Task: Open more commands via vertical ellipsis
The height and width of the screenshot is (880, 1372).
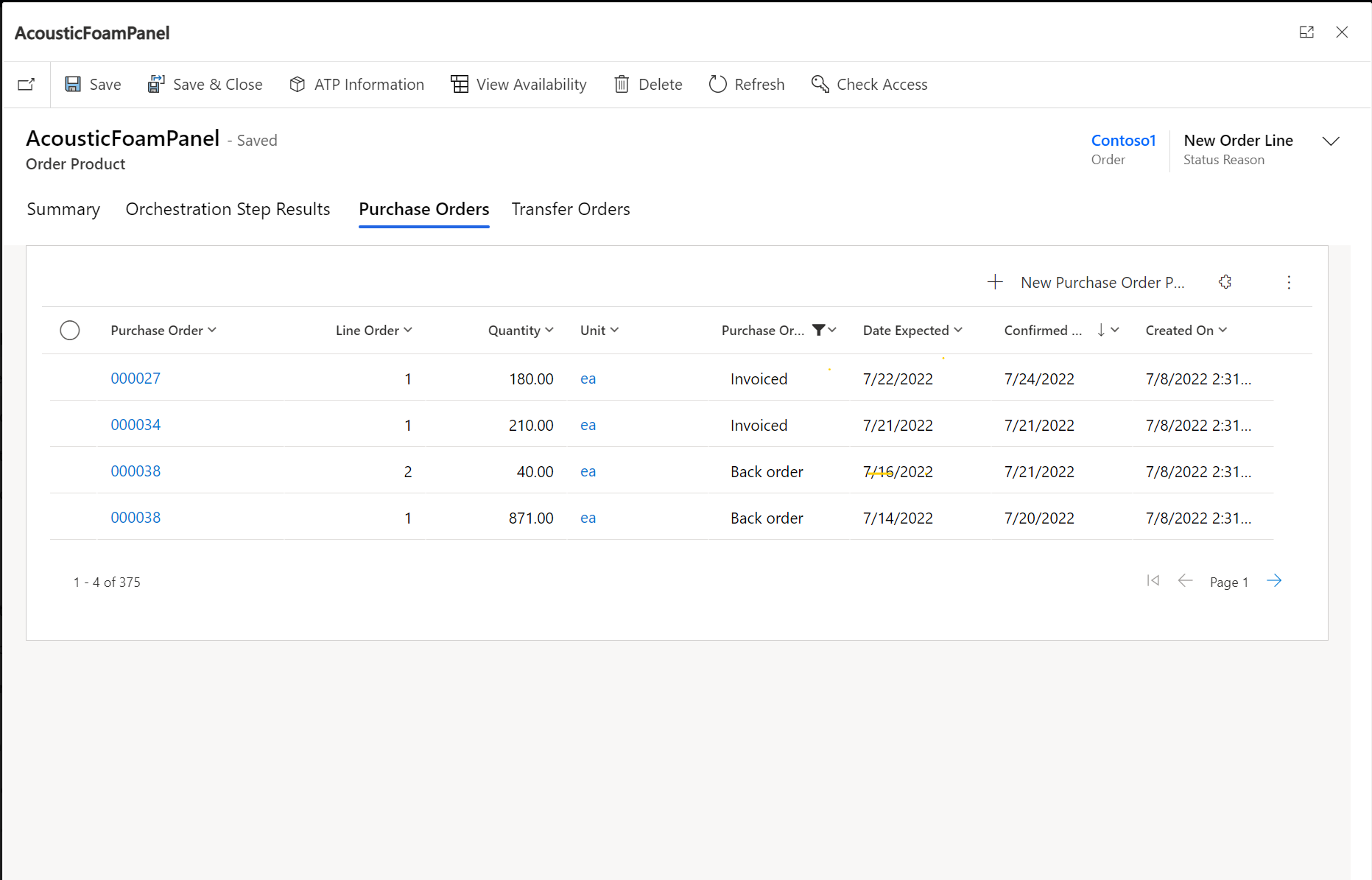Action: [x=1289, y=281]
